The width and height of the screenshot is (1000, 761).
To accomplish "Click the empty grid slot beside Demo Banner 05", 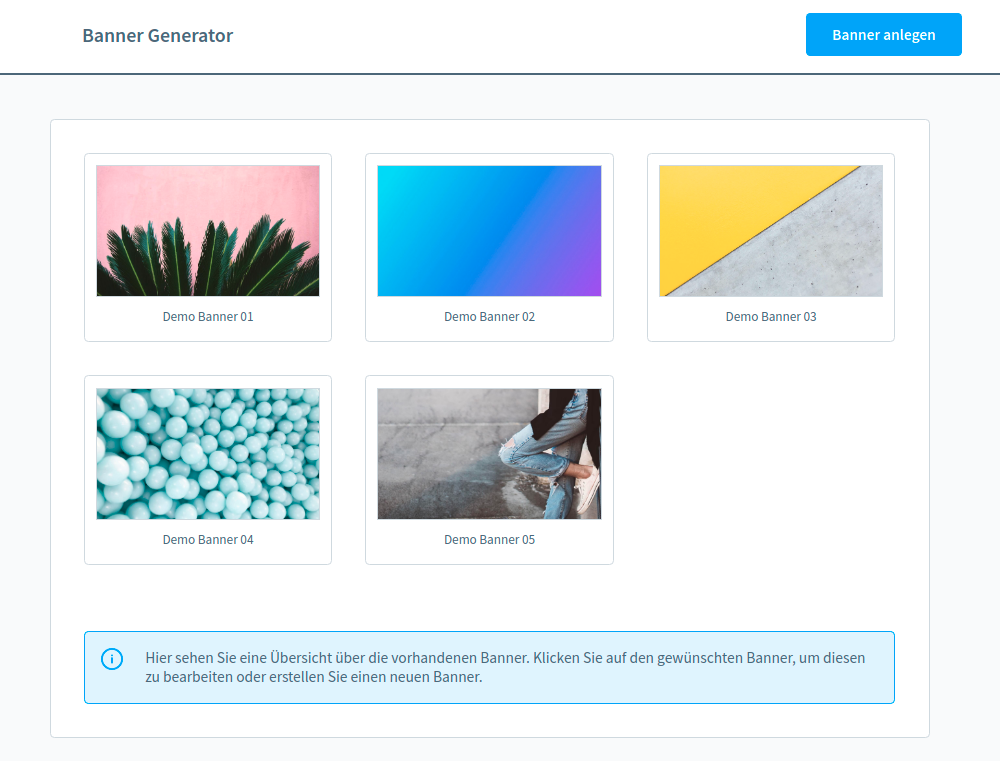I will tap(770, 470).
